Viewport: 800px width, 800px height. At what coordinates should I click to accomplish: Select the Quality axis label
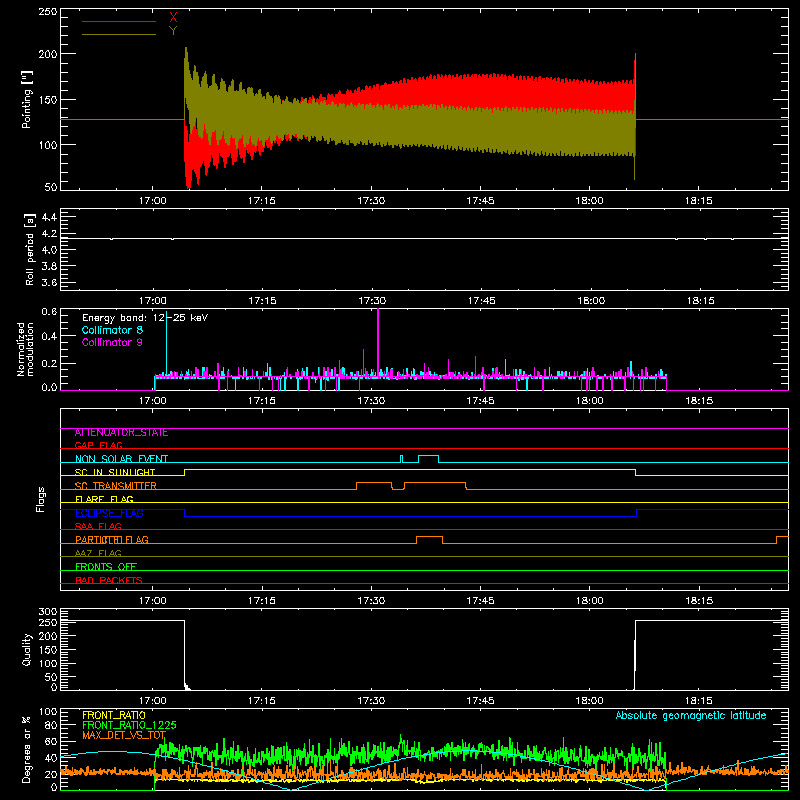tap(27, 649)
